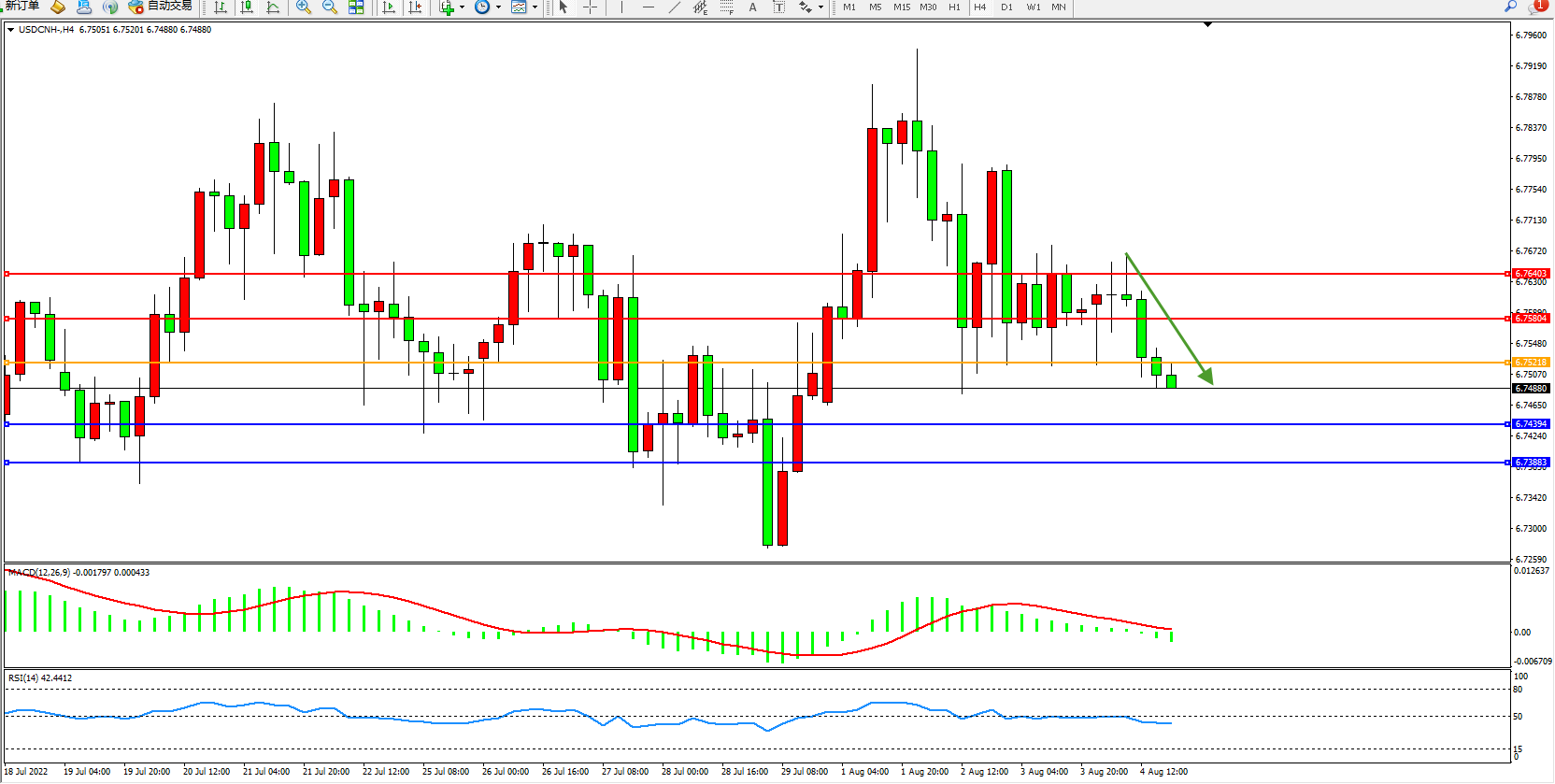The height and width of the screenshot is (784, 1555).
Task: Toggle chart shift icon
Action: point(415,7)
